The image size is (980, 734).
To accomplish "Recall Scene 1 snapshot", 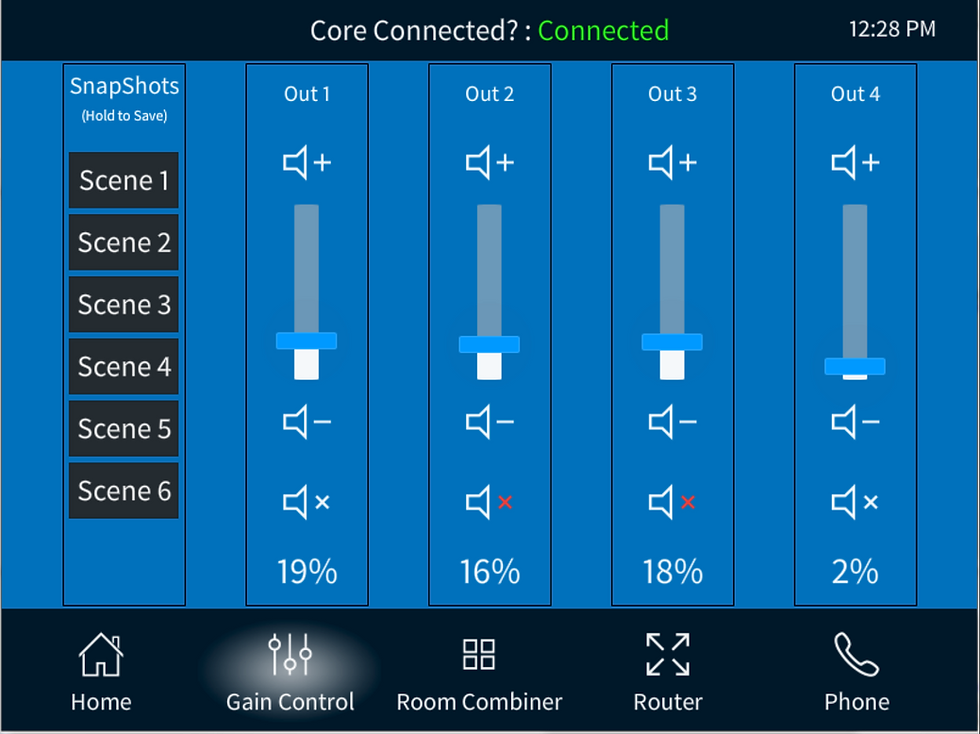I will [124, 180].
